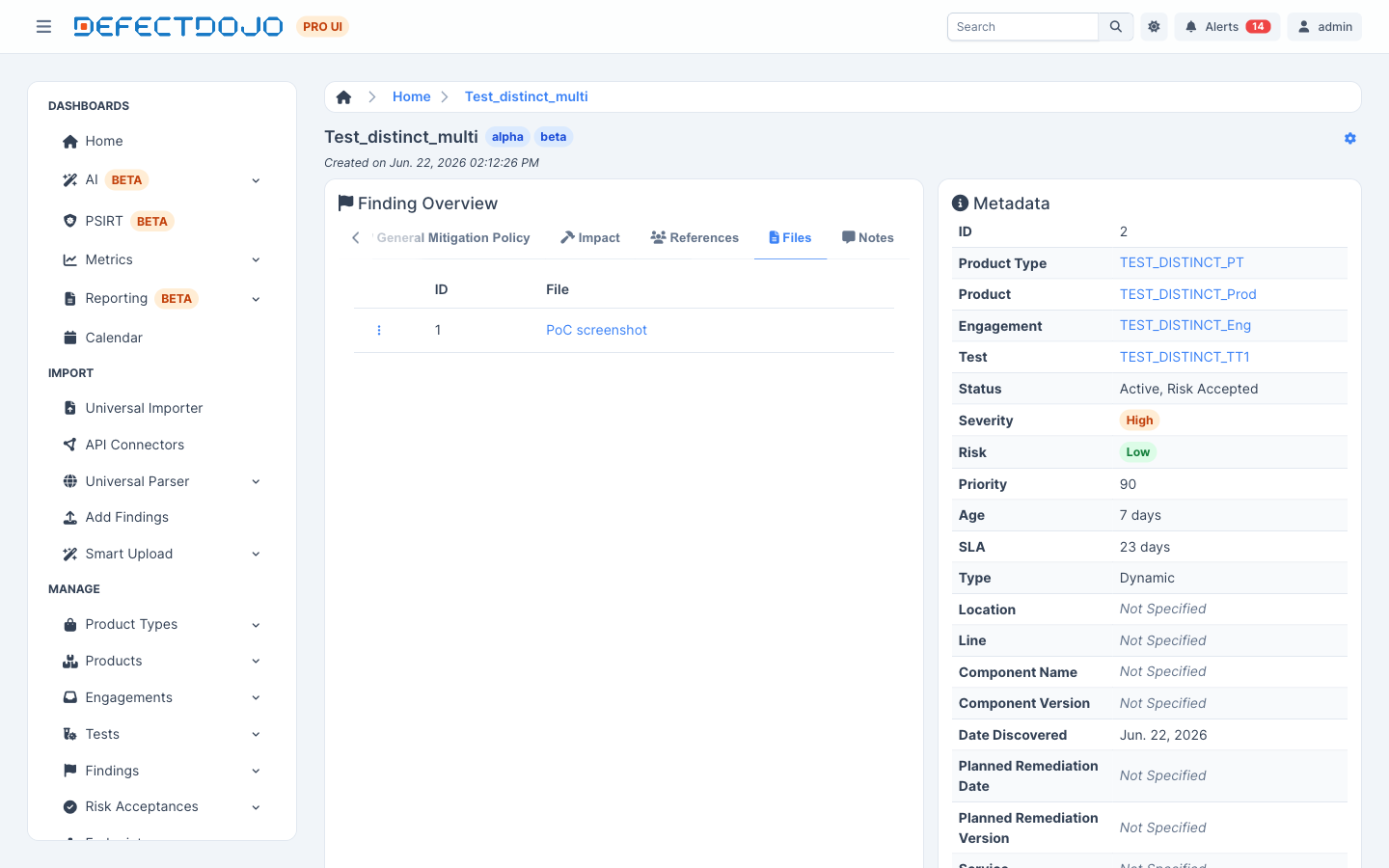Screen dimensions: 1389x868
Task: Switch to the References tab
Action: coord(694,237)
